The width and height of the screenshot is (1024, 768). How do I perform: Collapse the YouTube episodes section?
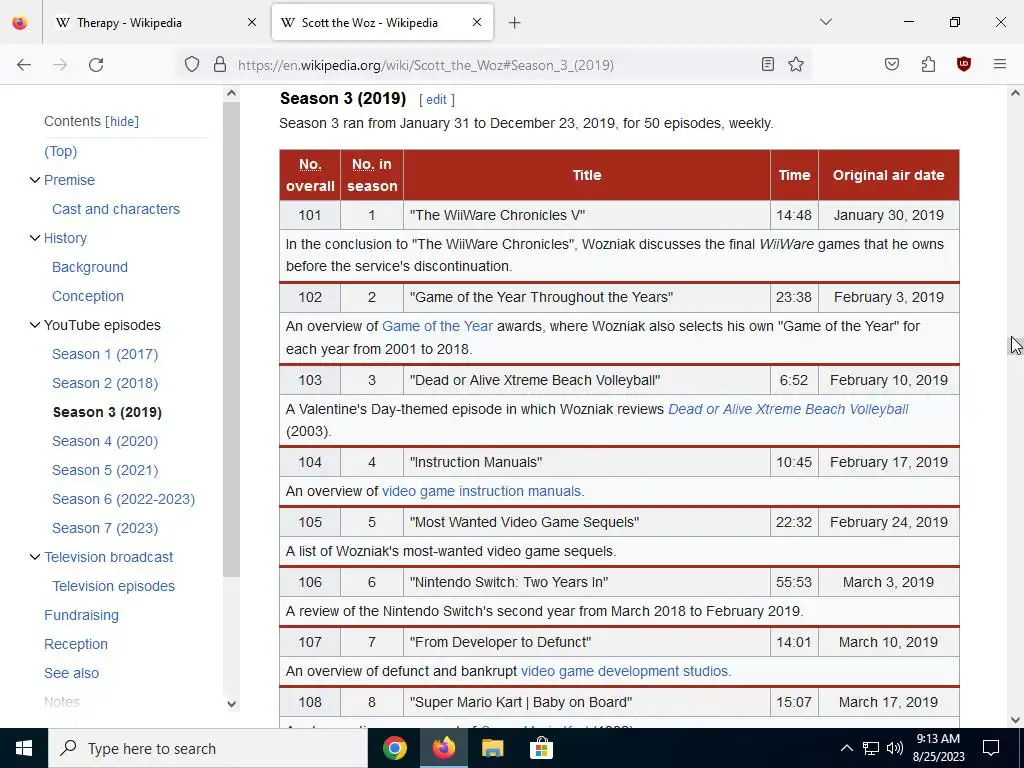tap(35, 325)
